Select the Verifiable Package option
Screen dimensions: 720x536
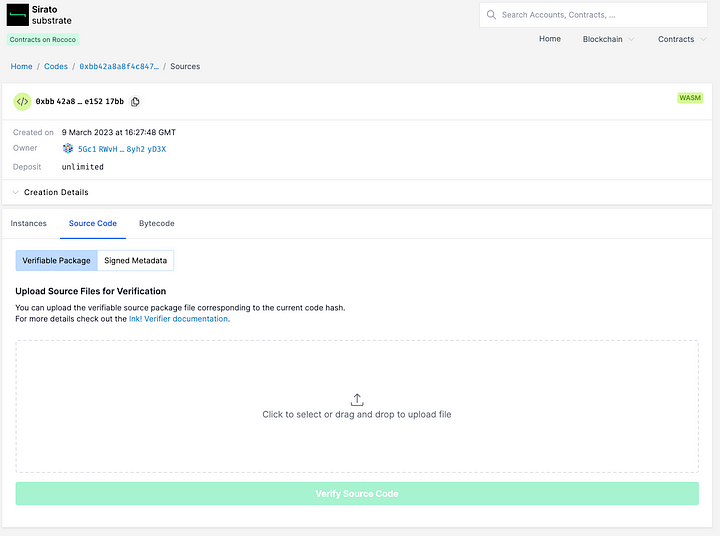[57, 261]
